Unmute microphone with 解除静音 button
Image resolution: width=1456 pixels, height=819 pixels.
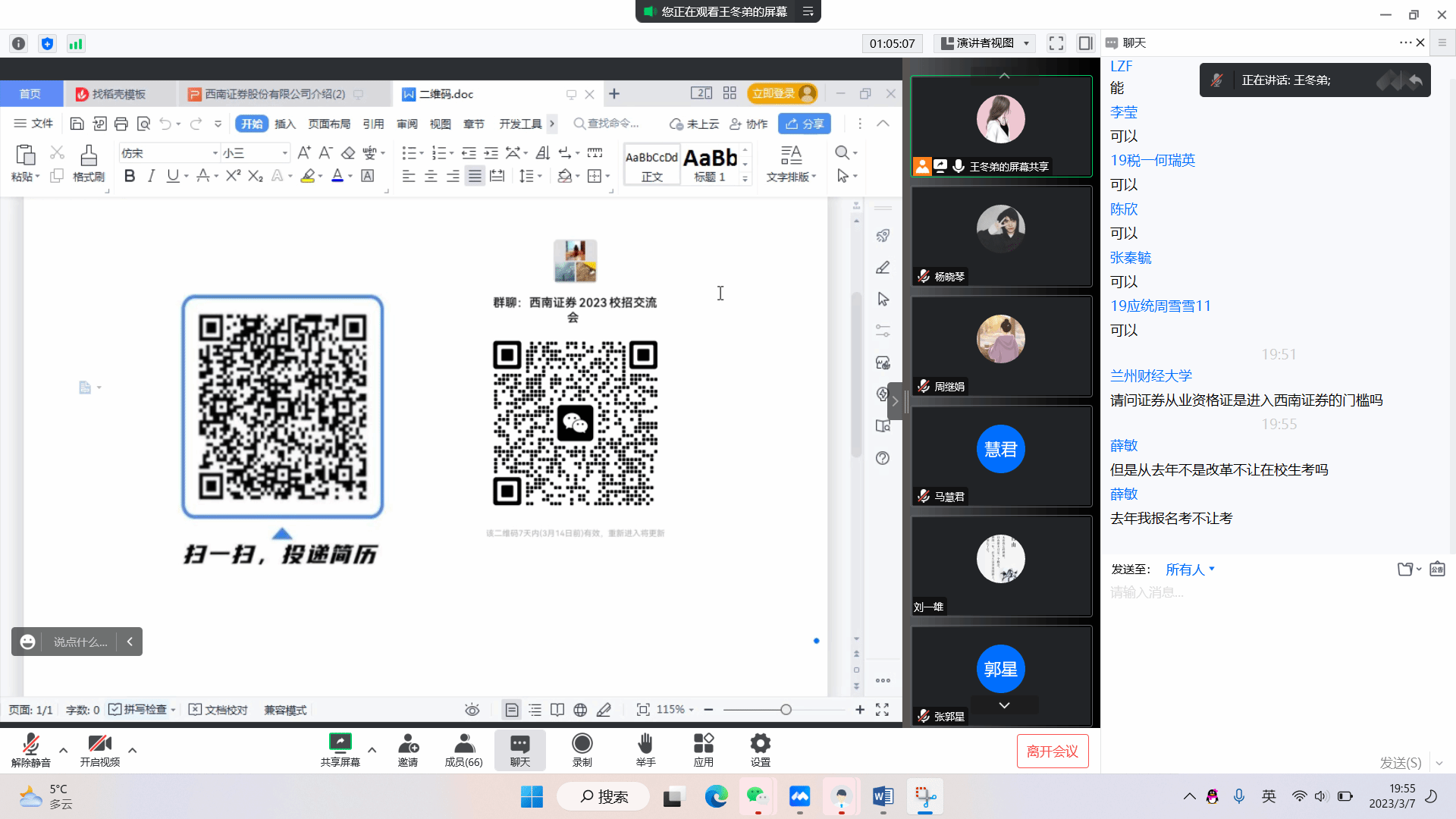tap(30, 750)
